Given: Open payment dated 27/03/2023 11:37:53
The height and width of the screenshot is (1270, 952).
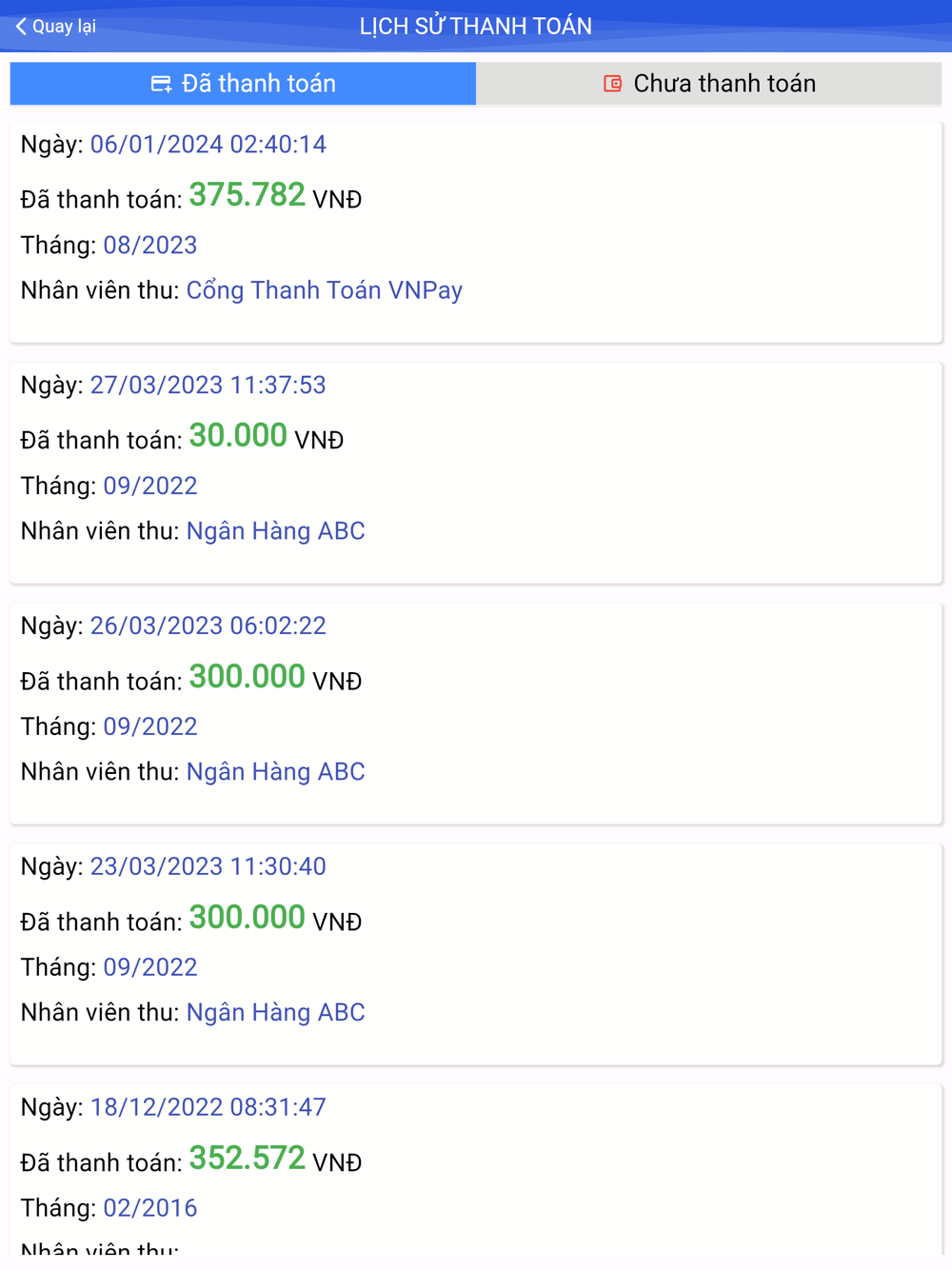Looking at the screenshot, I should 208,386.
